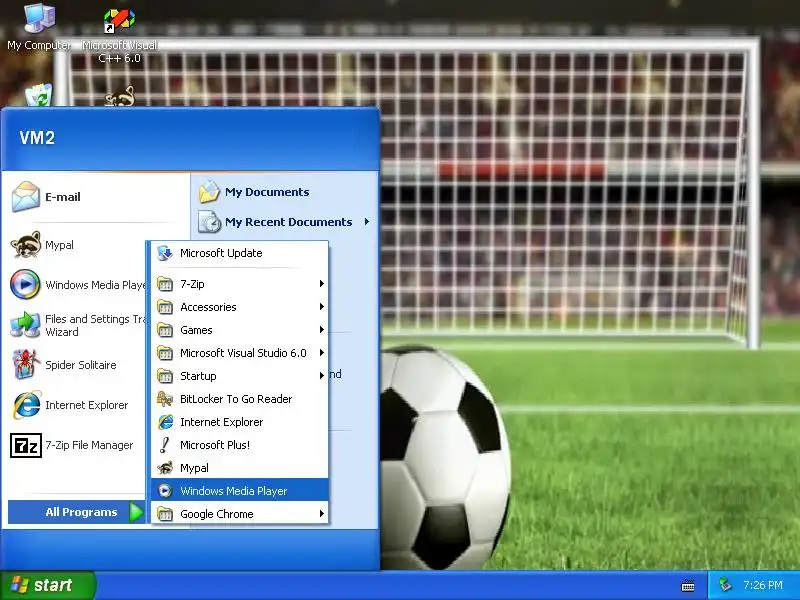Click the BitLocker To Go Reader icon
Image resolution: width=800 pixels, height=600 pixels.
click(x=165, y=399)
